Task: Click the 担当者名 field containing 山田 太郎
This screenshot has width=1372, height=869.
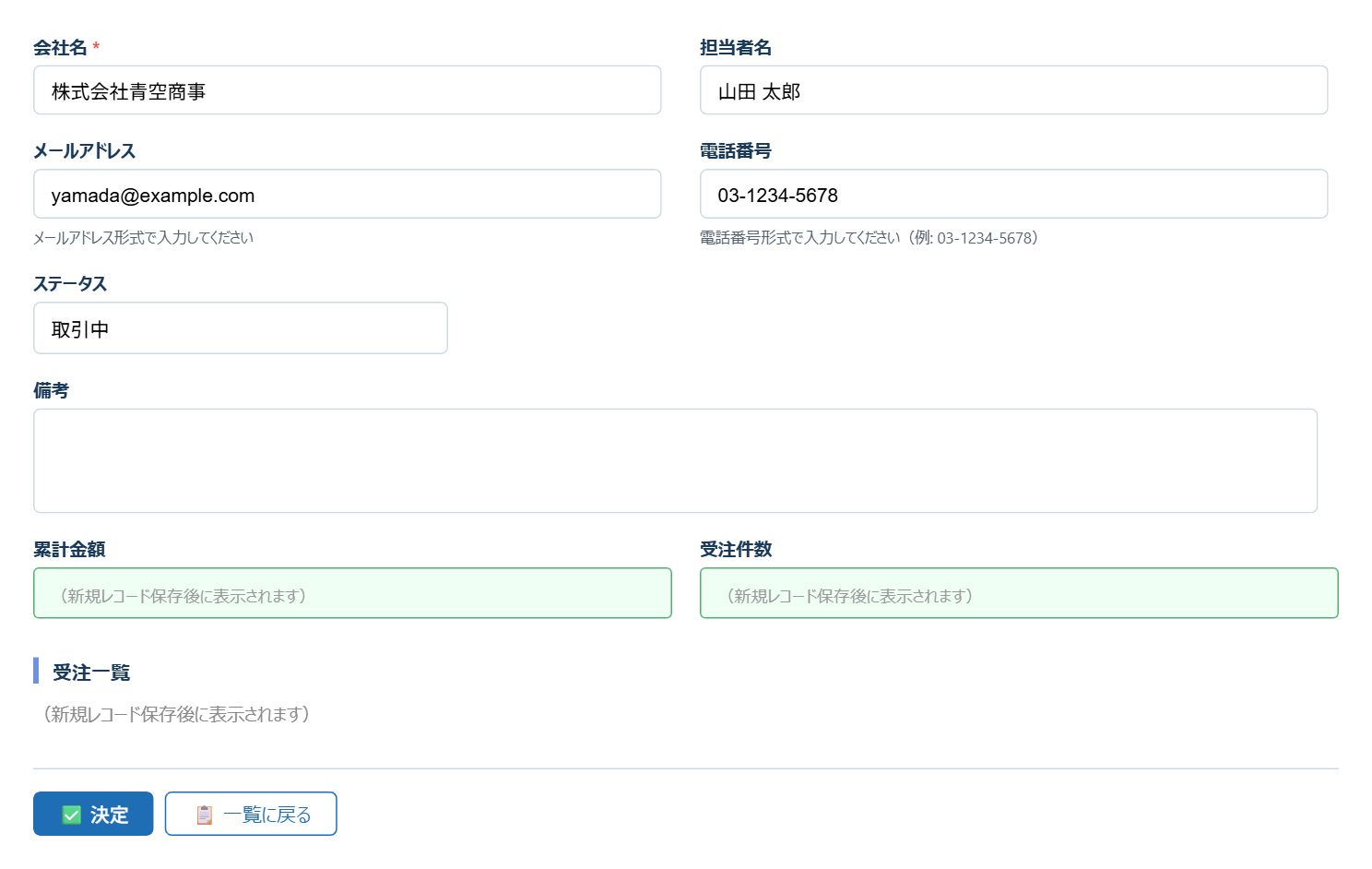Action: point(1013,90)
